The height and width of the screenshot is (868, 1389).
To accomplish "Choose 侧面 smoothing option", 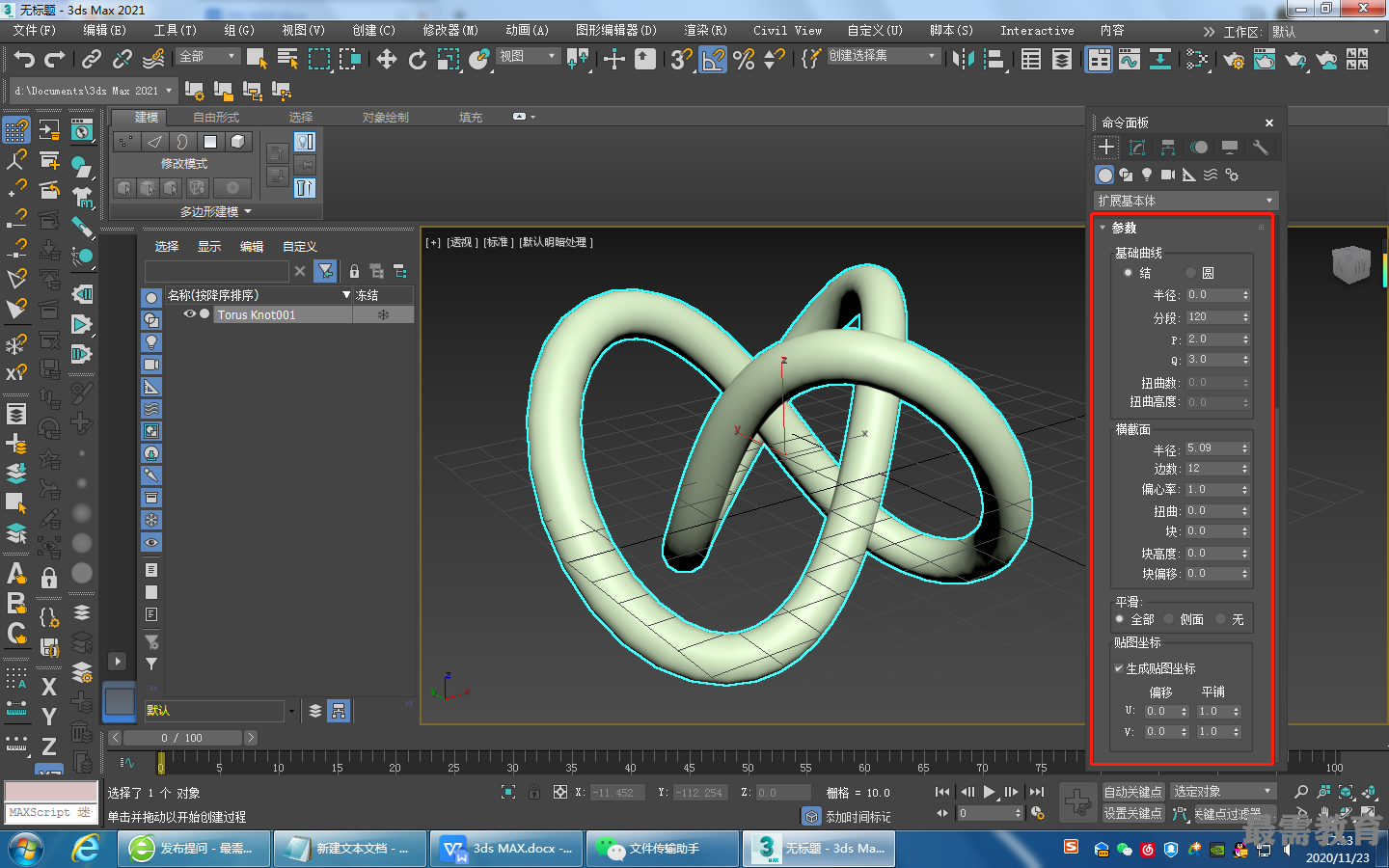I will coord(1169,619).
